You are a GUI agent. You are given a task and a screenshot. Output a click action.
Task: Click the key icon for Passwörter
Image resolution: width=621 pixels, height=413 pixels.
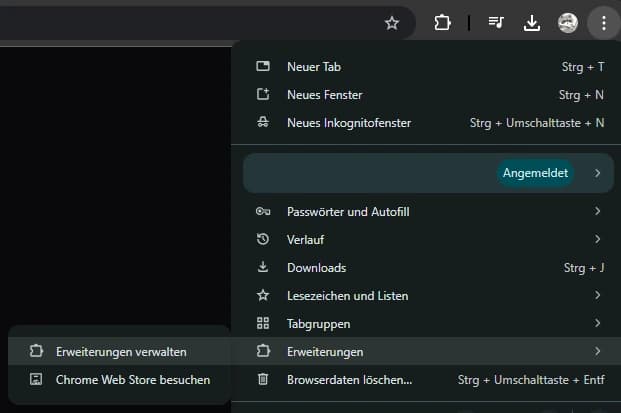tap(263, 211)
